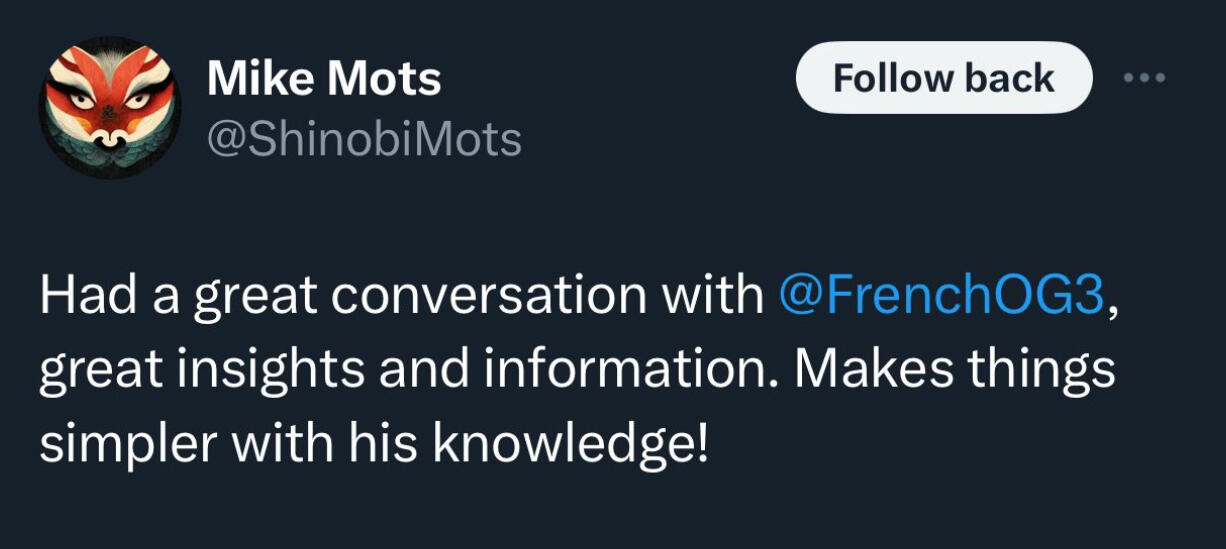Screen dimensions: 1226x549
Task: Follow Mike Mots back
Action: pos(943,78)
